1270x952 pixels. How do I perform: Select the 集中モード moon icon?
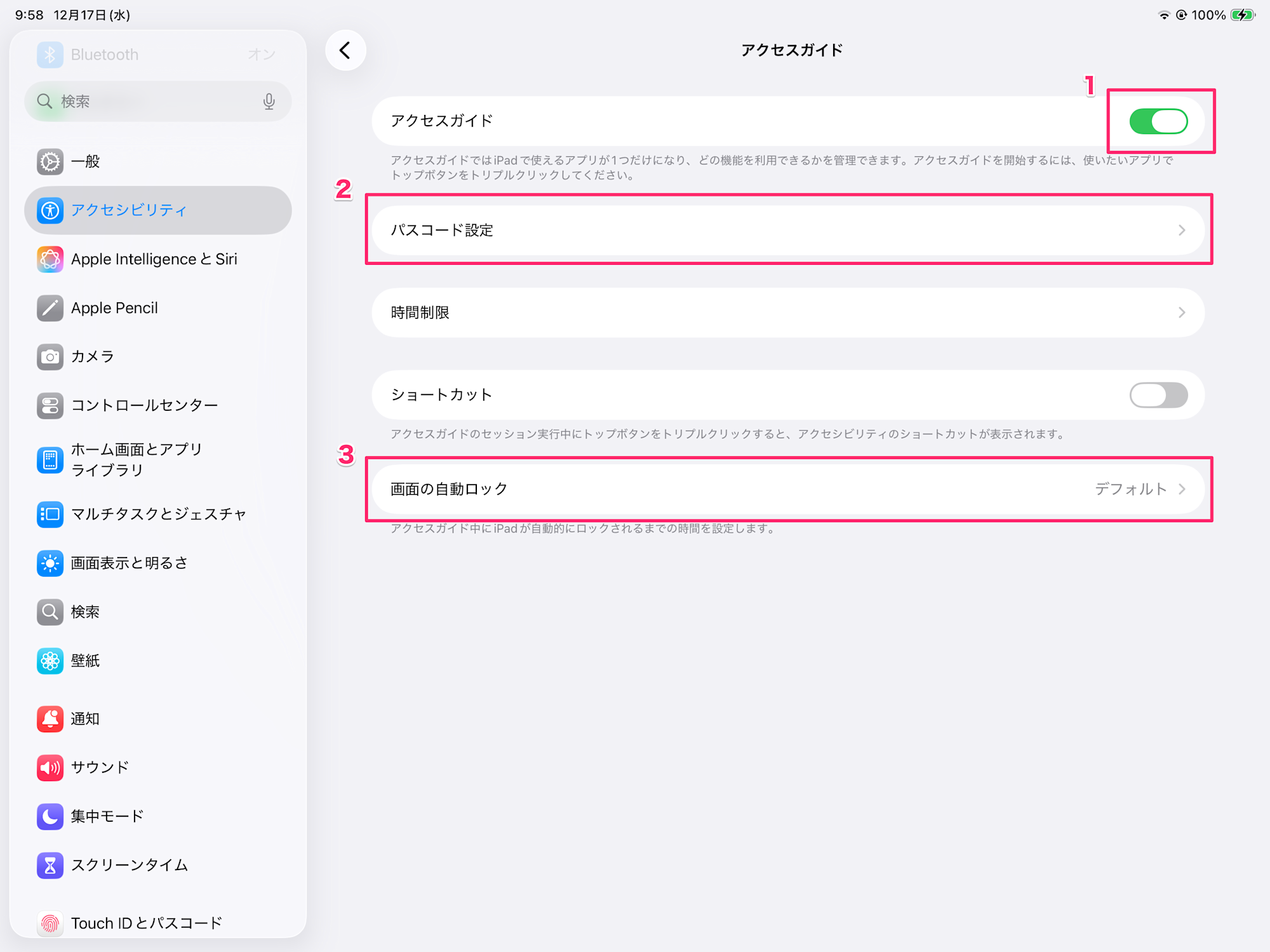[x=50, y=817]
